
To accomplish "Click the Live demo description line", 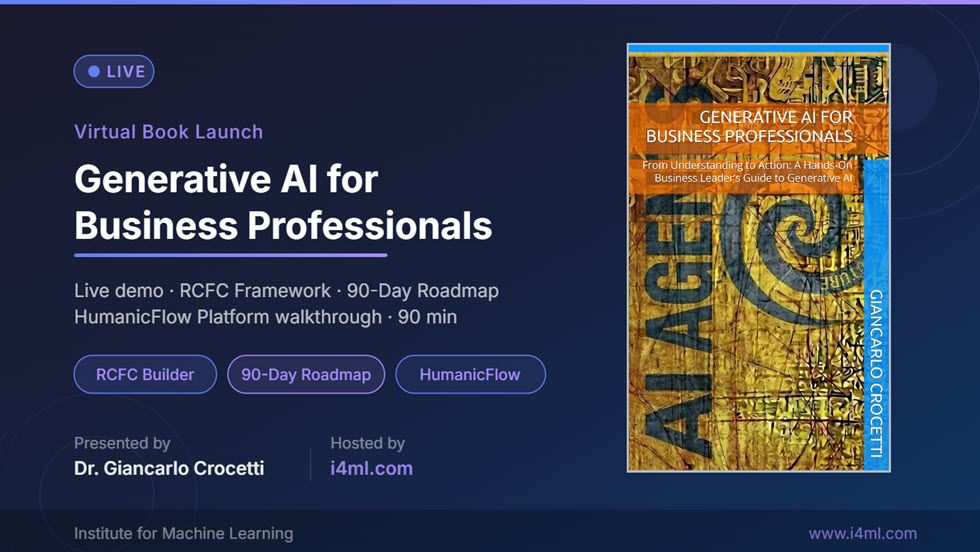I will click(x=286, y=291).
